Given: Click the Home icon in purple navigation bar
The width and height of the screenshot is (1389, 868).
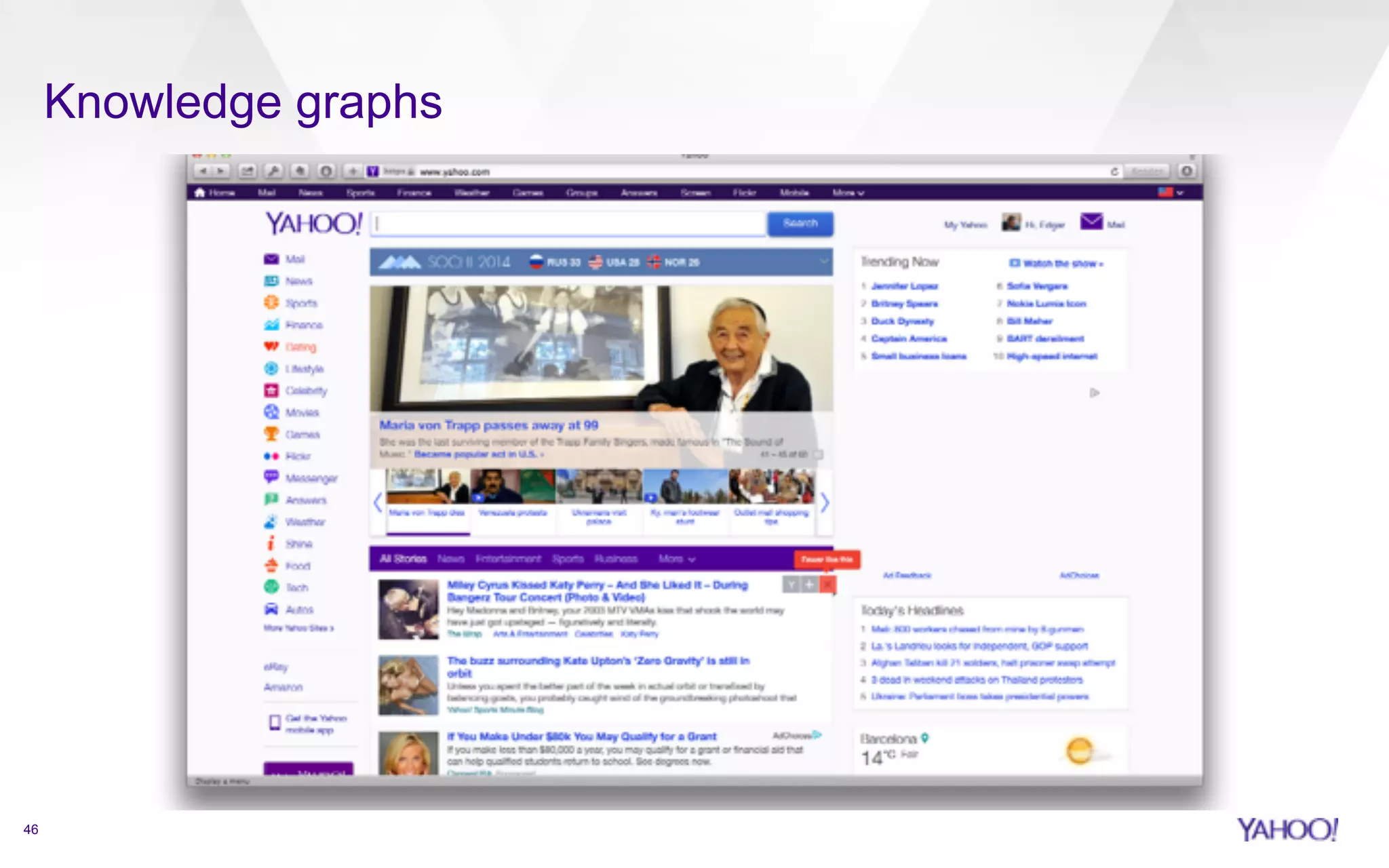Looking at the screenshot, I should (x=199, y=193).
